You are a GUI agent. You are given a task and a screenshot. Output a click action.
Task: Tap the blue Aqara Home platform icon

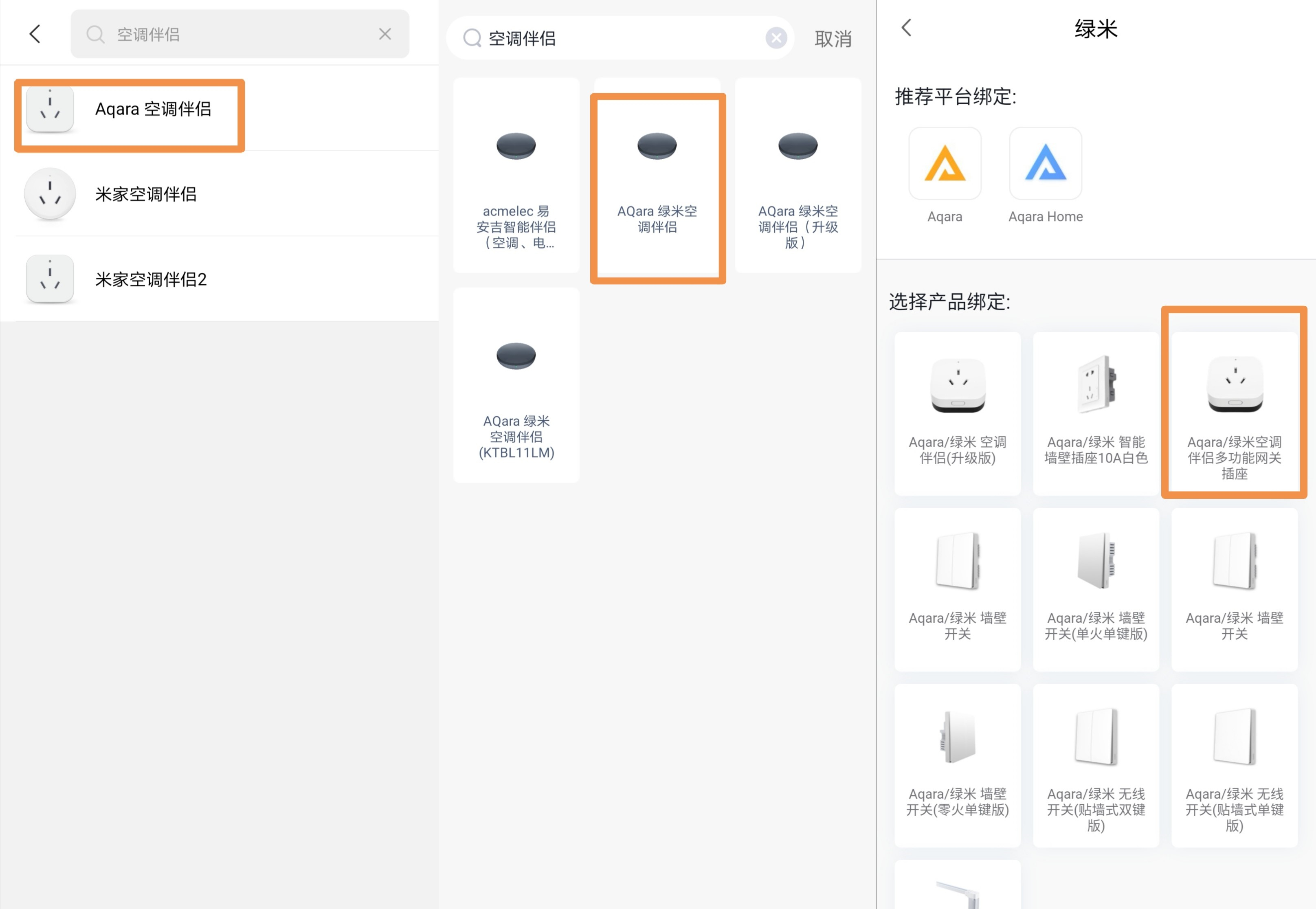[1045, 164]
